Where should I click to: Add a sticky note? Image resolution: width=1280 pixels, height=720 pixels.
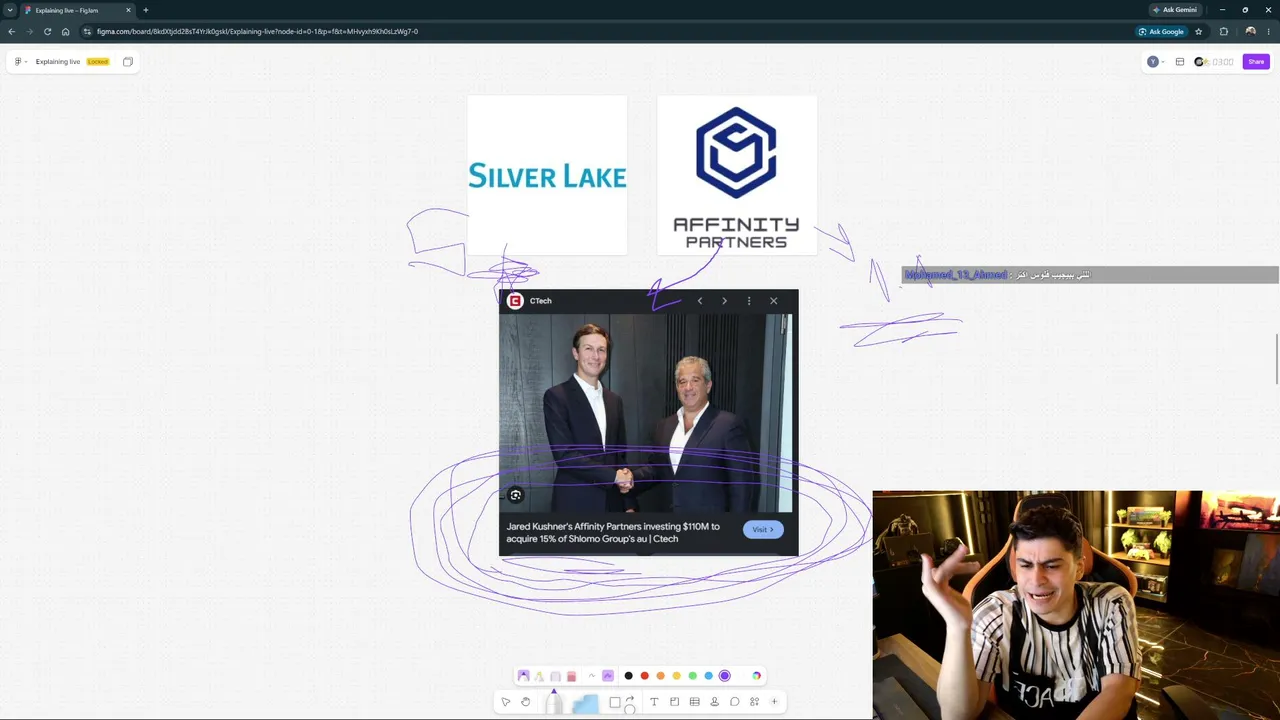(585, 704)
